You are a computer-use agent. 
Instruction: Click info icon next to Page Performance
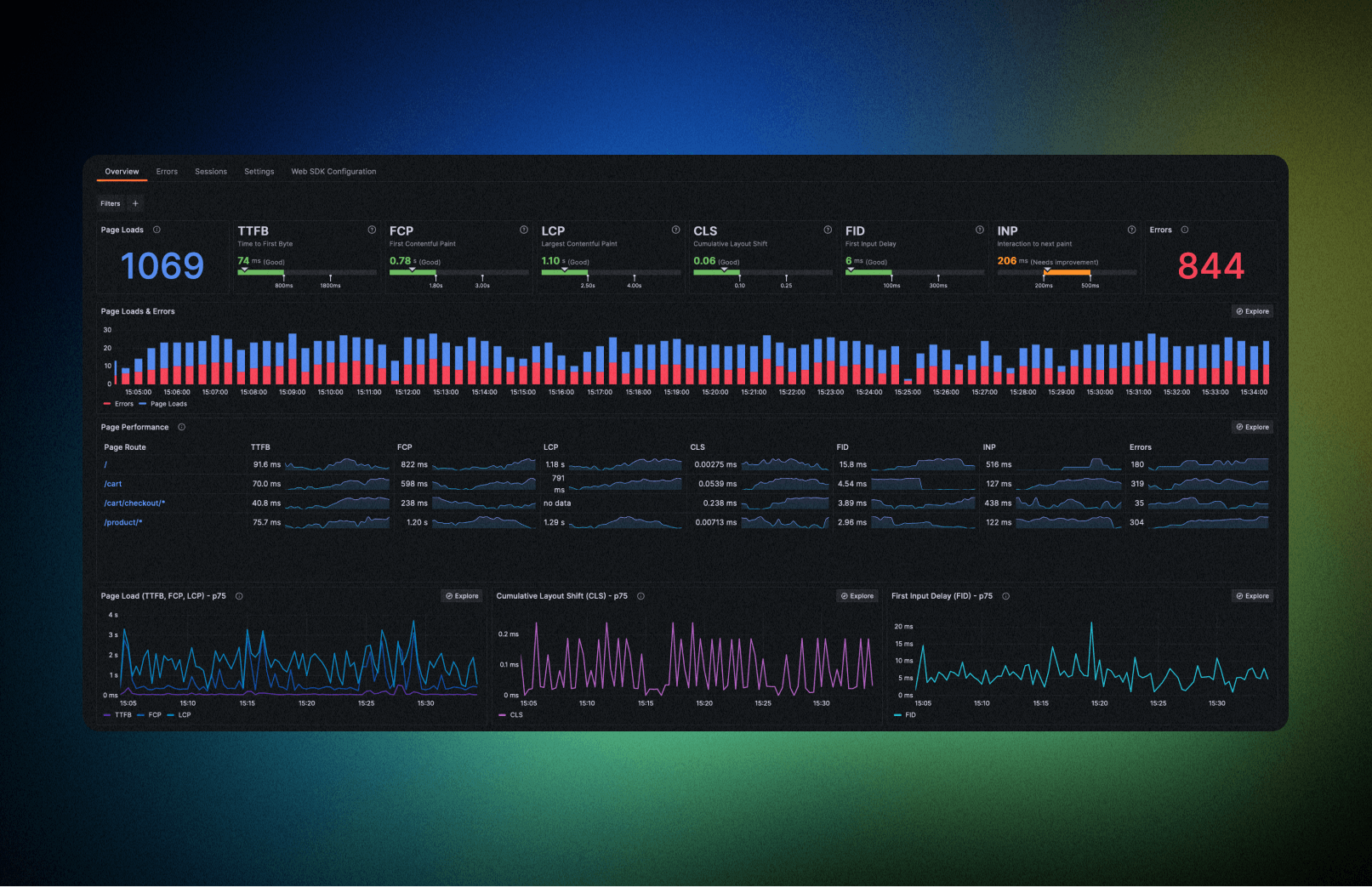[181, 427]
